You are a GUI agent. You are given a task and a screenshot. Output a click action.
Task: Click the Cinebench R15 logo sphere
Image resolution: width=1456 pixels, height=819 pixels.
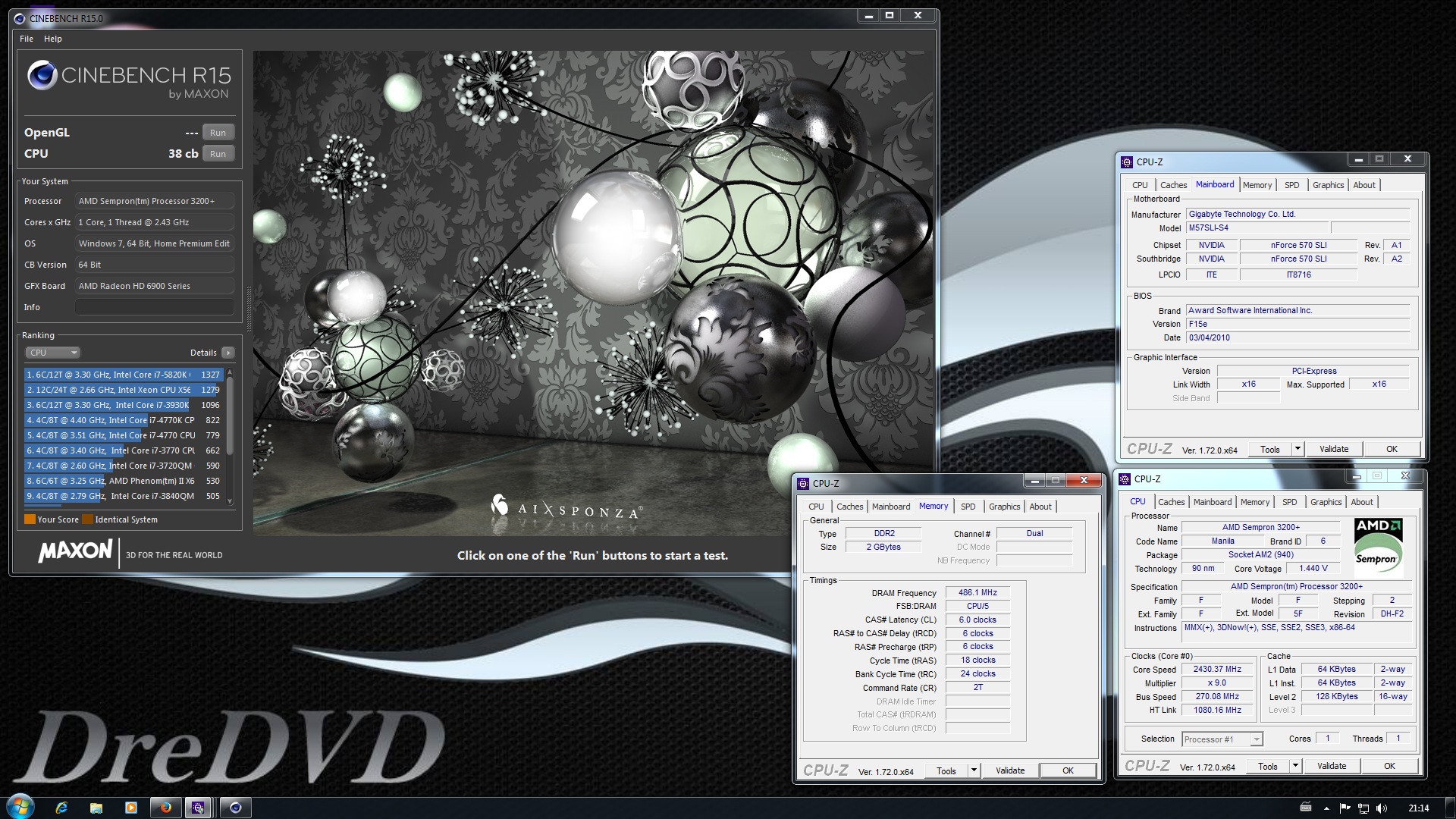coord(42,75)
